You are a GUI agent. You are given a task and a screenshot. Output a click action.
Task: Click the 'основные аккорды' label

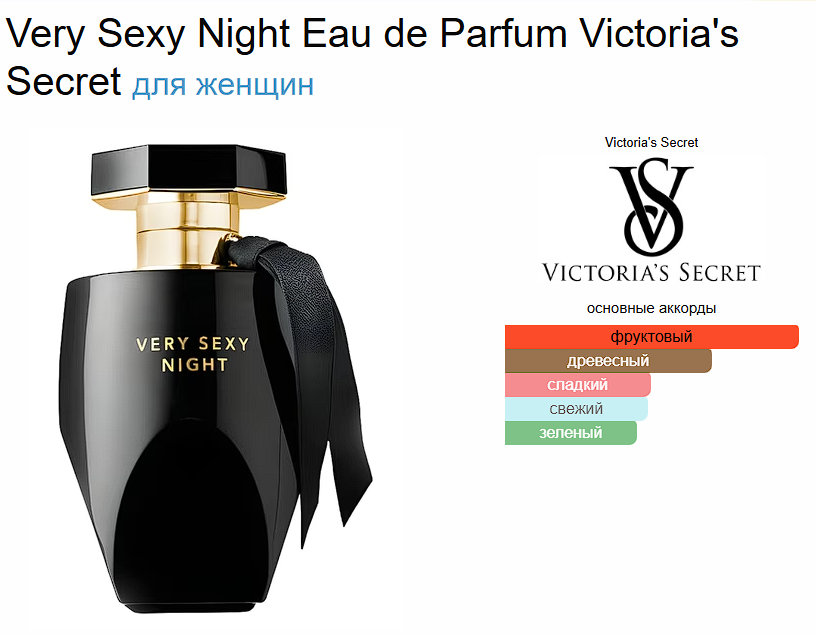[651, 308]
